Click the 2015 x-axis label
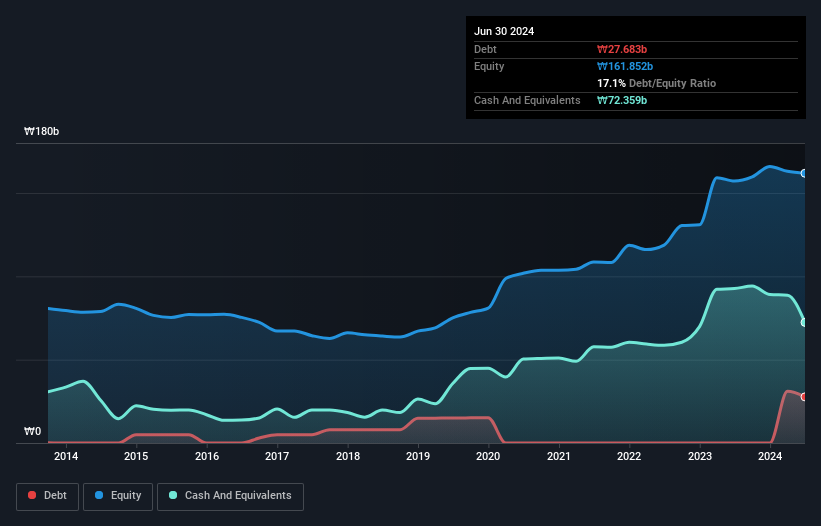Image resolution: width=821 pixels, height=526 pixels. click(136, 456)
